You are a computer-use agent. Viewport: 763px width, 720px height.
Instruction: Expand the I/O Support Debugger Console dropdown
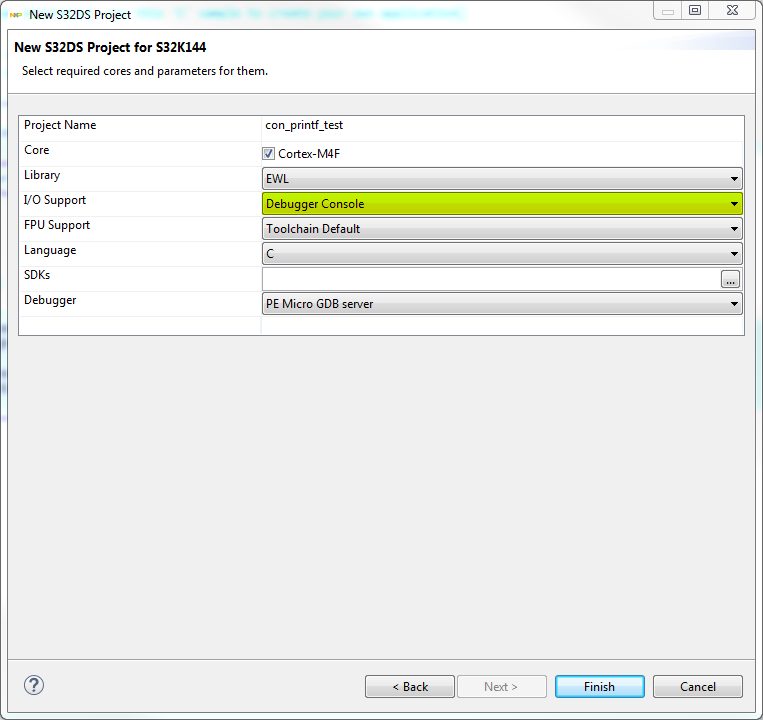tap(502, 204)
